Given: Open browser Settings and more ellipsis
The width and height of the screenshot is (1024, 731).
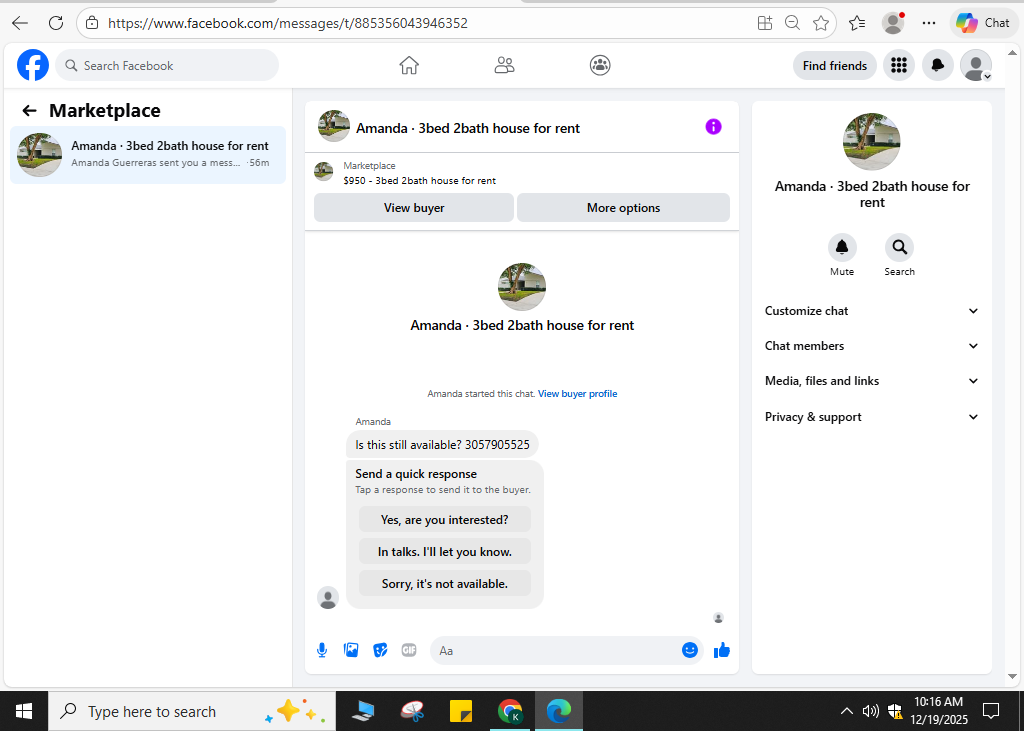Looking at the screenshot, I should coord(929,23).
